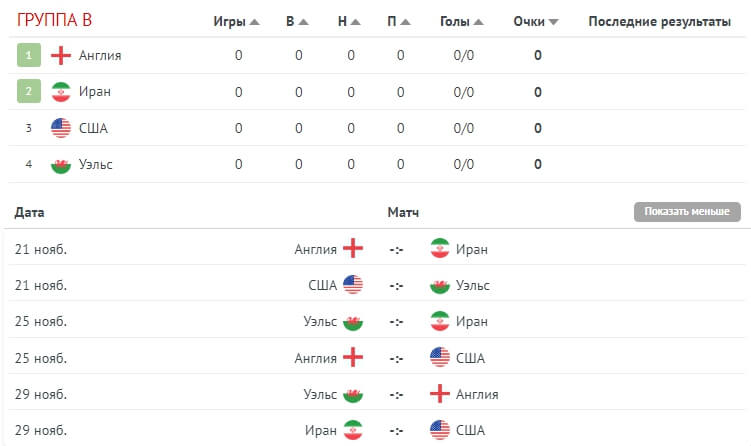
Task: Click USA flag icon in standings table
Action: click(61, 127)
